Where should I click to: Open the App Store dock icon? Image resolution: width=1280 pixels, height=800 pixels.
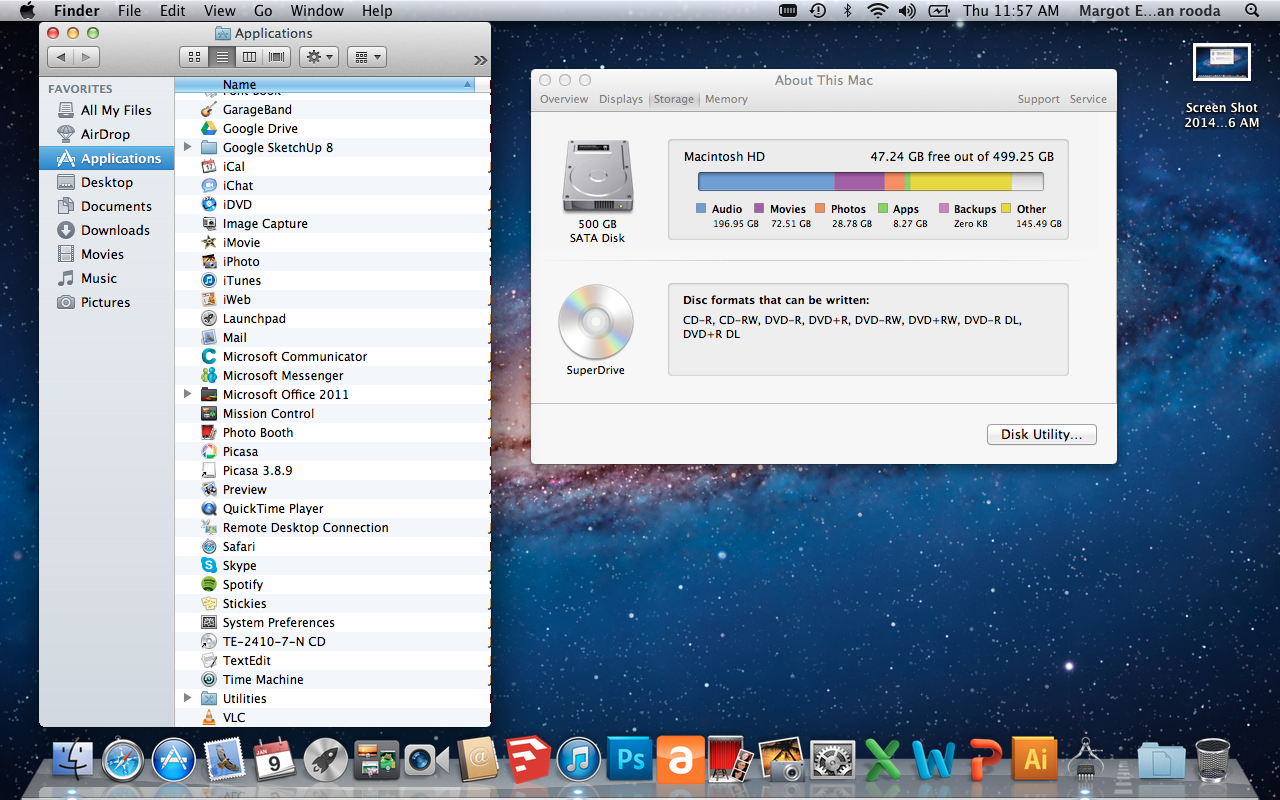[174, 760]
